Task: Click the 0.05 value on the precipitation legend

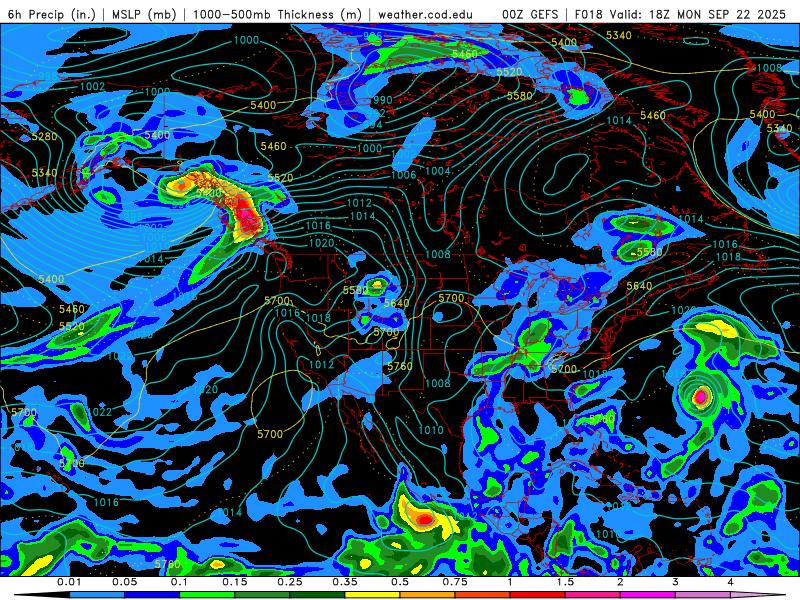Action: point(124,582)
